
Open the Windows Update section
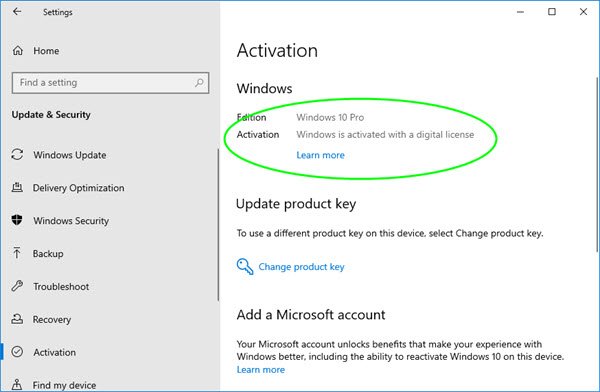coord(70,155)
